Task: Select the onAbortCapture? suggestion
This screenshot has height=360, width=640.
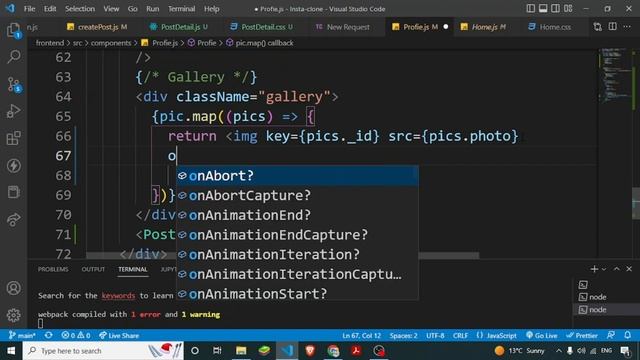Action: coord(297,196)
